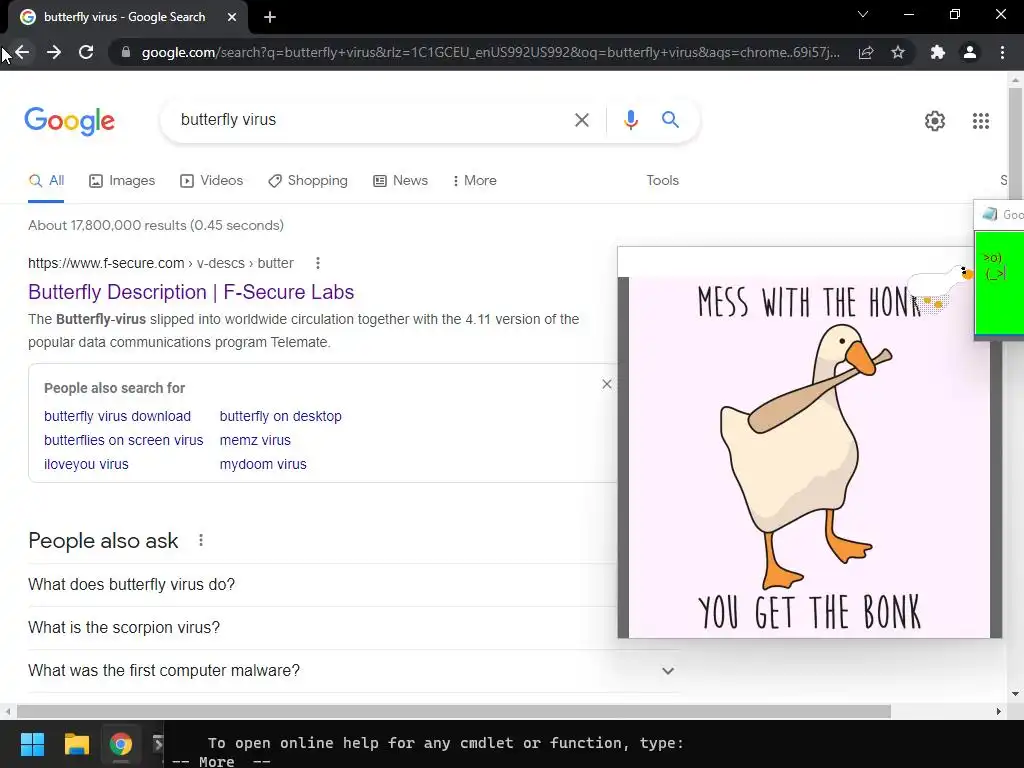Select the All results tab
This screenshot has width=1024, height=768.
pyautogui.click(x=46, y=181)
